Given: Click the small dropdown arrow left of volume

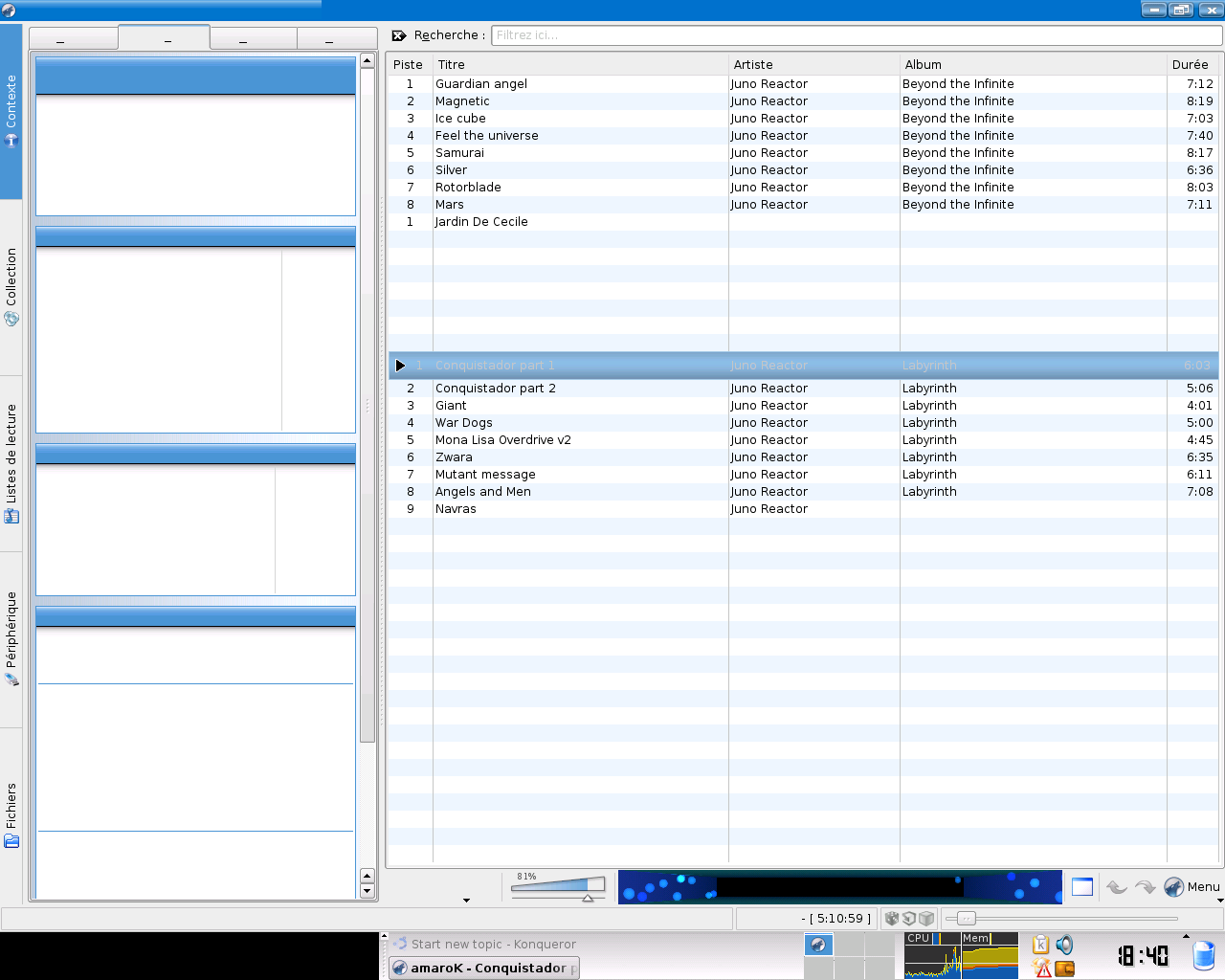Looking at the screenshot, I should point(466,900).
